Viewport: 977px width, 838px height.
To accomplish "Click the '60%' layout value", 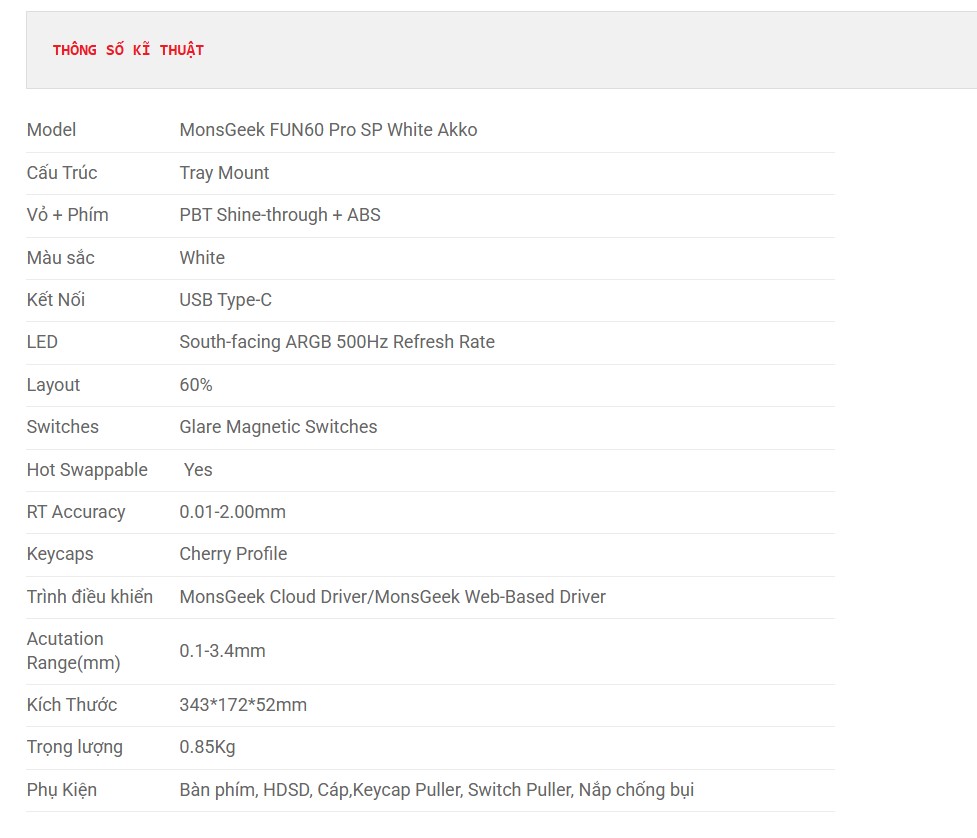I will [x=196, y=385].
